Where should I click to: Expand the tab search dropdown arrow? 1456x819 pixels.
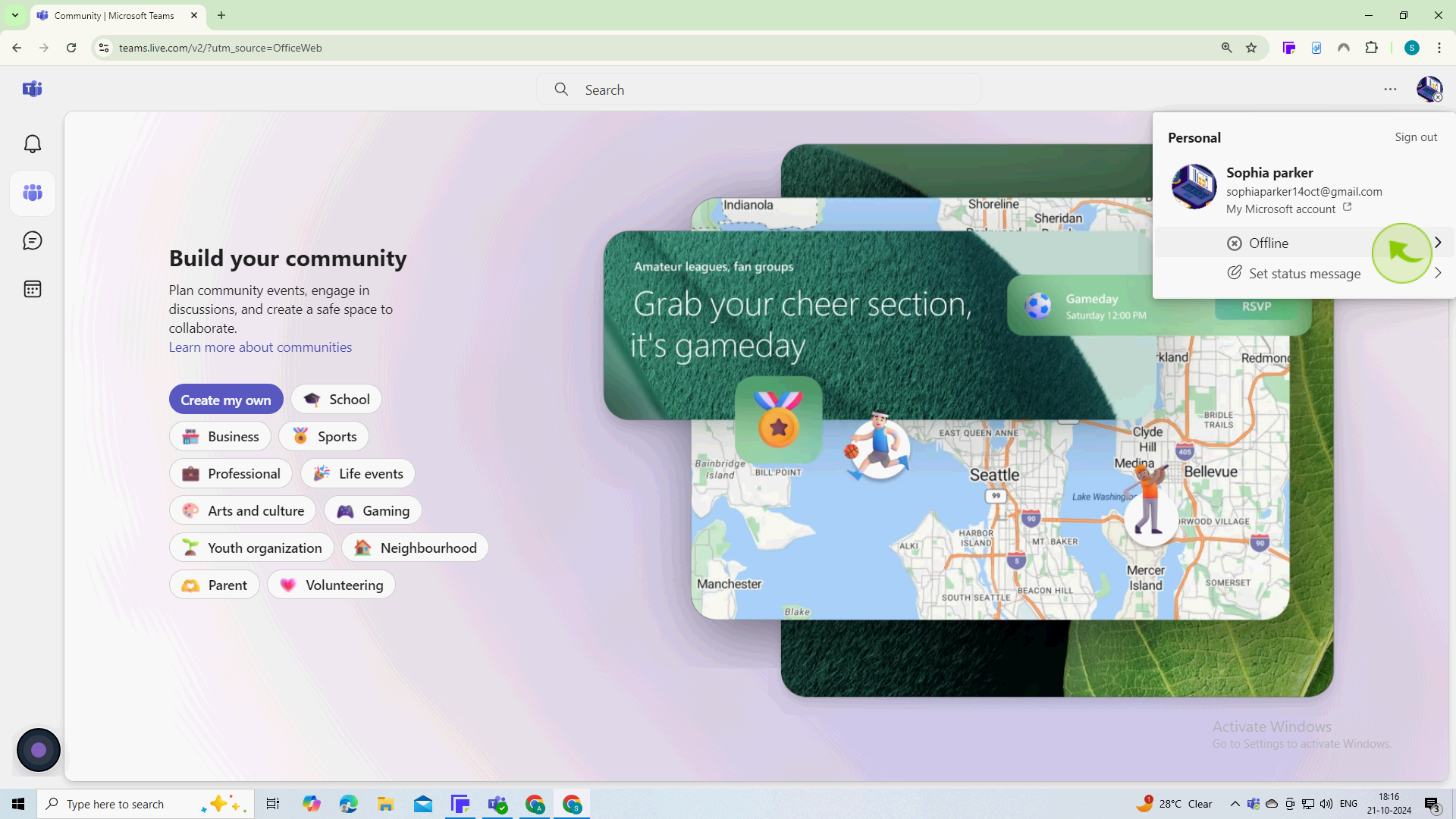pyautogui.click(x=15, y=15)
